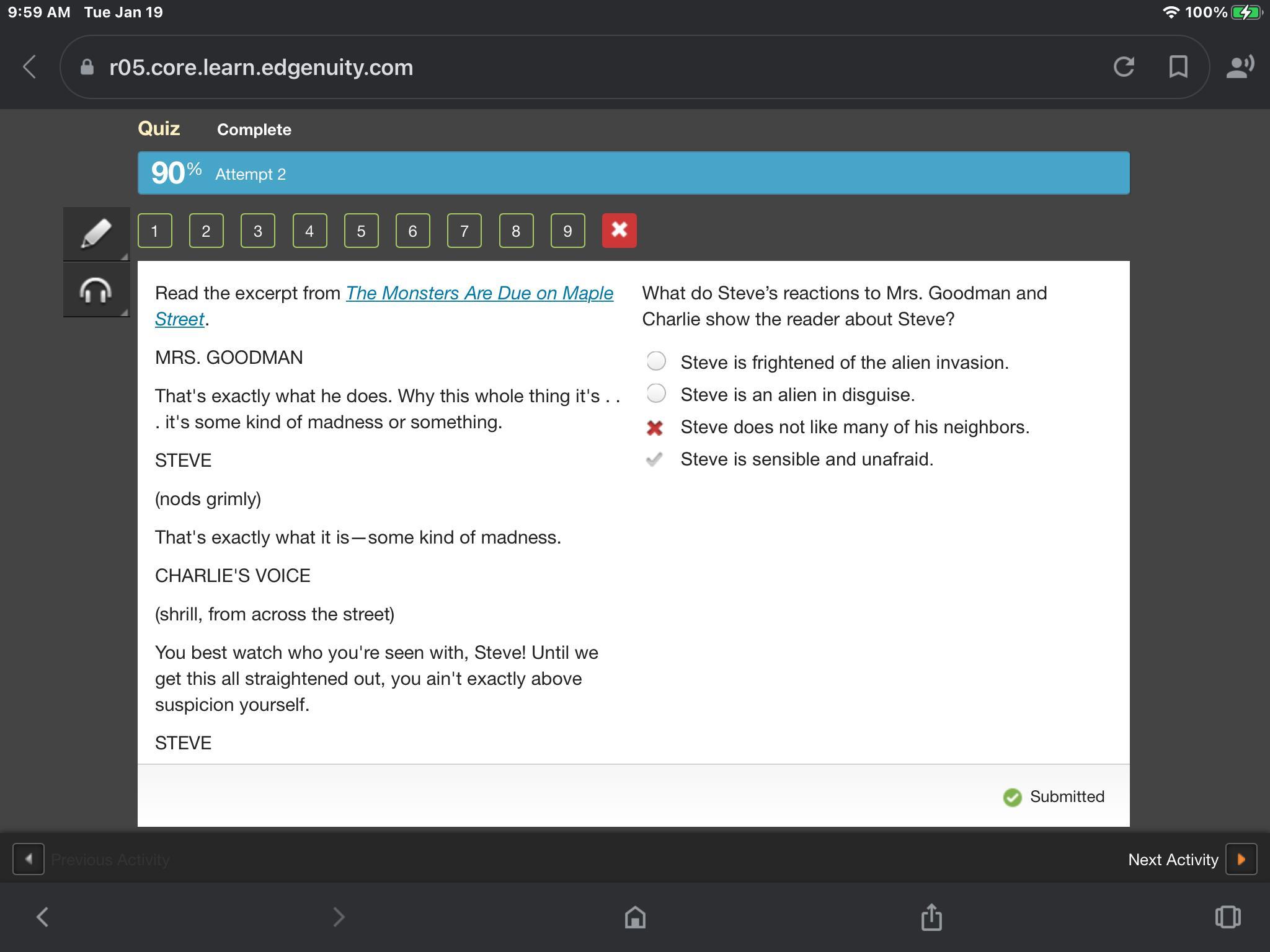Click the Next Activity arrow button

1241,859
